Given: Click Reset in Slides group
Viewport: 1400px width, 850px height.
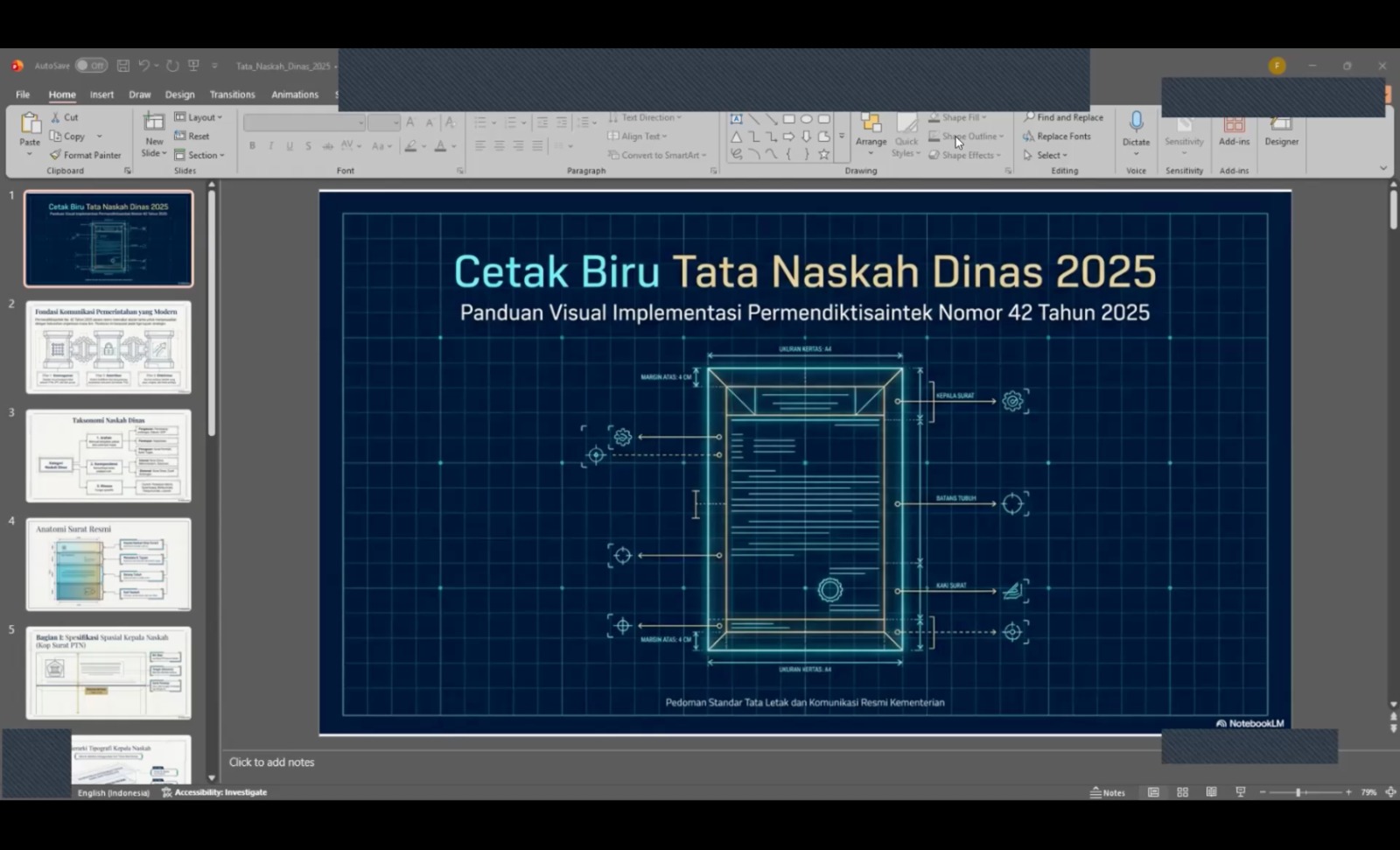Looking at the screenshot, I should 192,137.
